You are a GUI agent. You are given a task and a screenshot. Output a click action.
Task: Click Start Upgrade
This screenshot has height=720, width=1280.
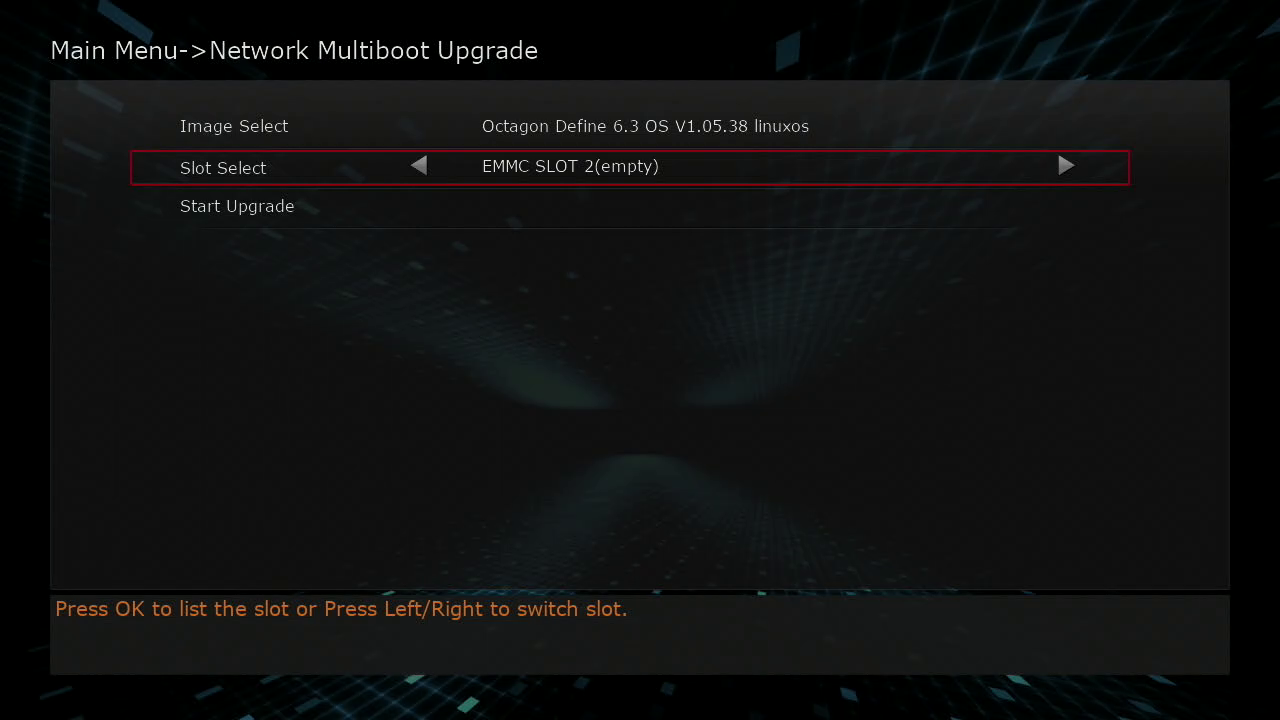(x=237, y=206)
